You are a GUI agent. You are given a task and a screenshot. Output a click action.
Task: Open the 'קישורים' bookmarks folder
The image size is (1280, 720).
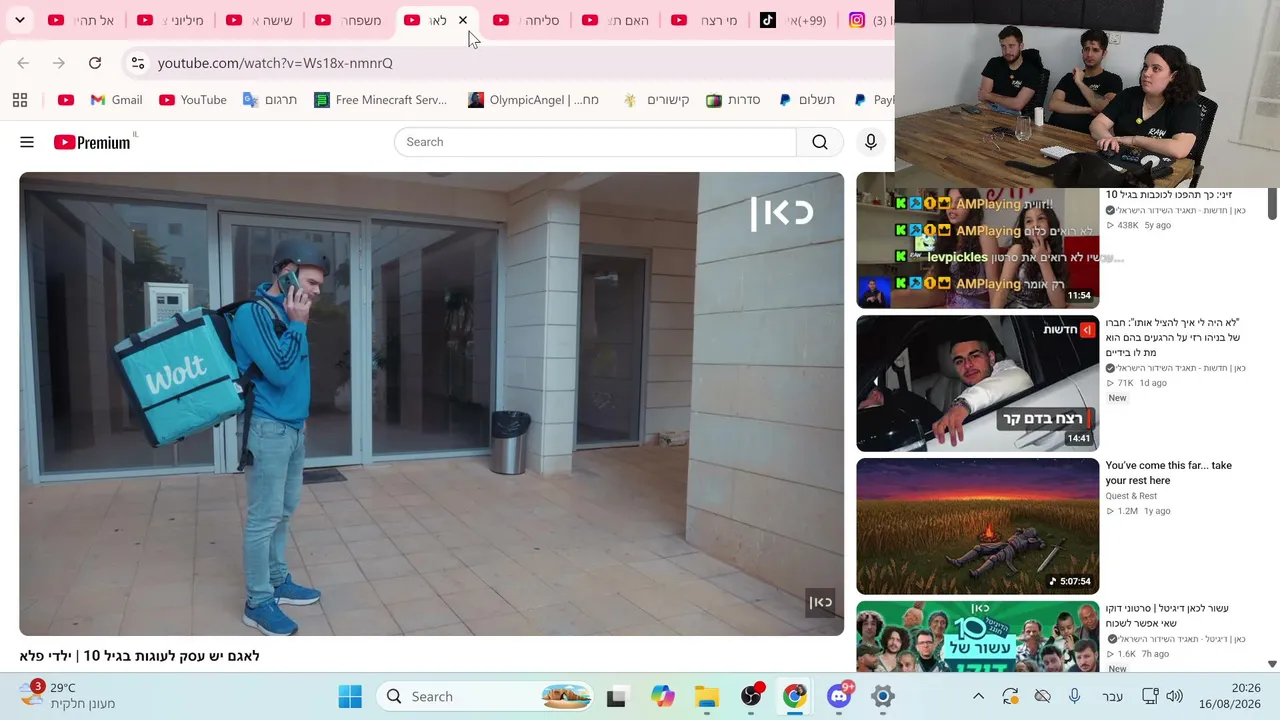click(x=656, y=100)
